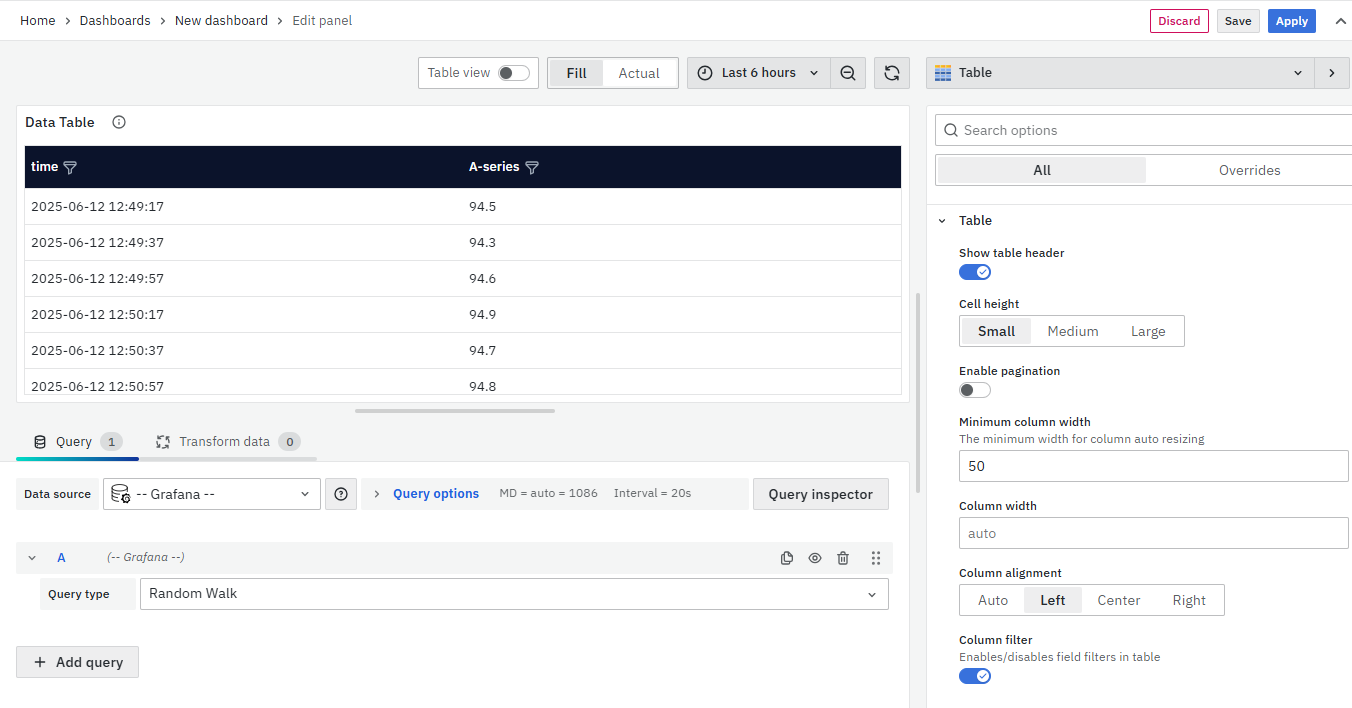Screen dimensions: 1352x708
Task: Click the refresh dashboard icon
Action: [x=891, y=73]
